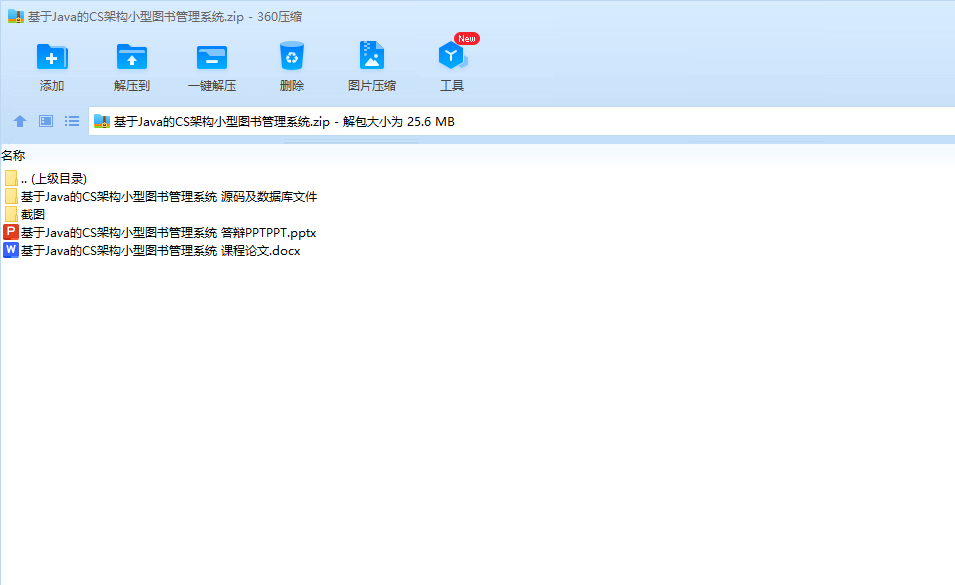Select the ".. (上级目录)" row text

54,178
